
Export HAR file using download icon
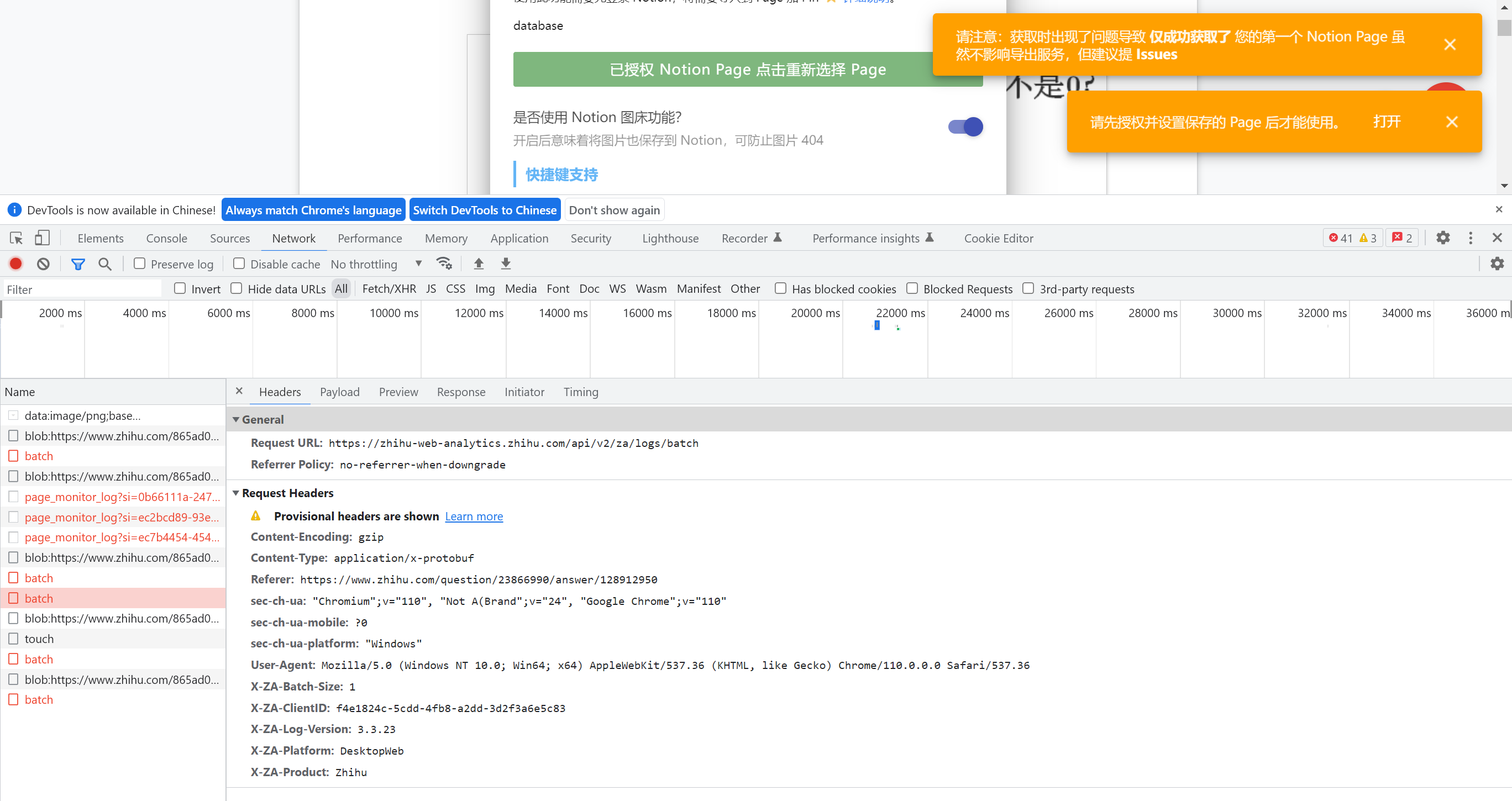505,264
